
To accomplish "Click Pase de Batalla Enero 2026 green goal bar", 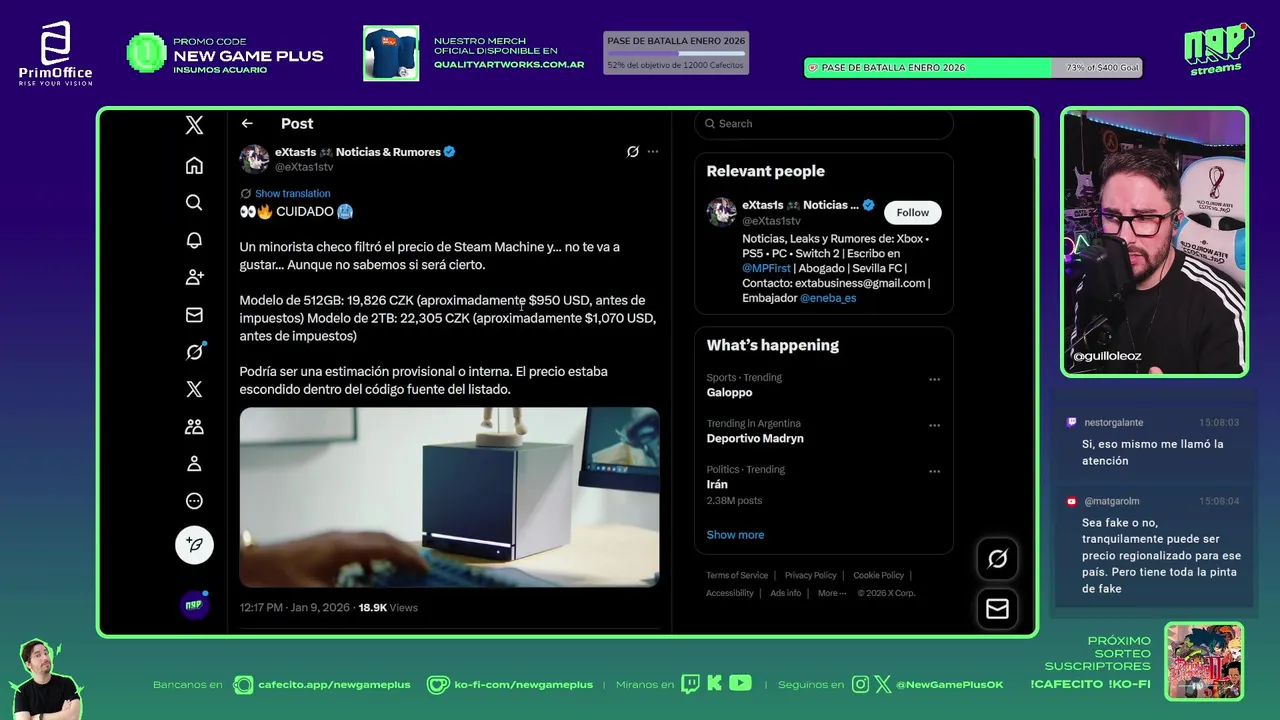I will [973, 68].
